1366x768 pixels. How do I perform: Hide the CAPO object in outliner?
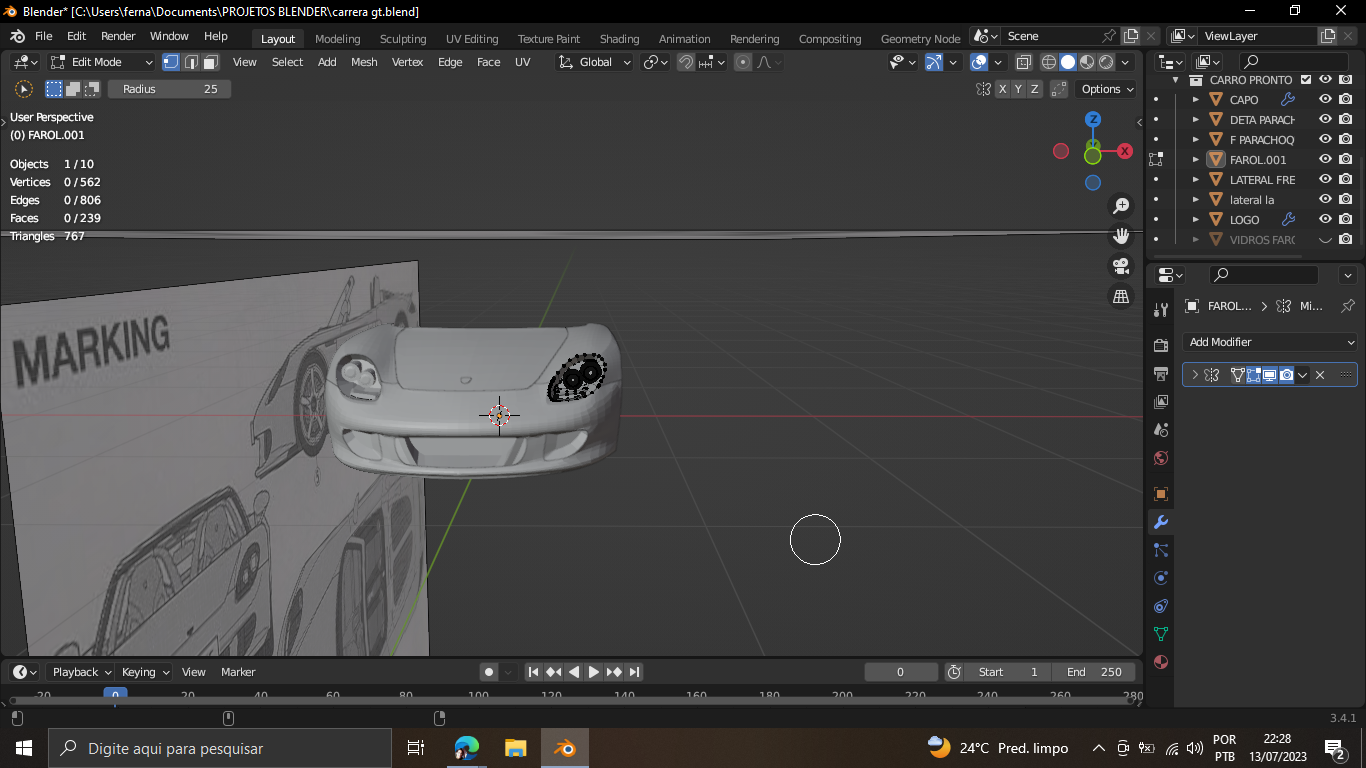click(1325, 99)
